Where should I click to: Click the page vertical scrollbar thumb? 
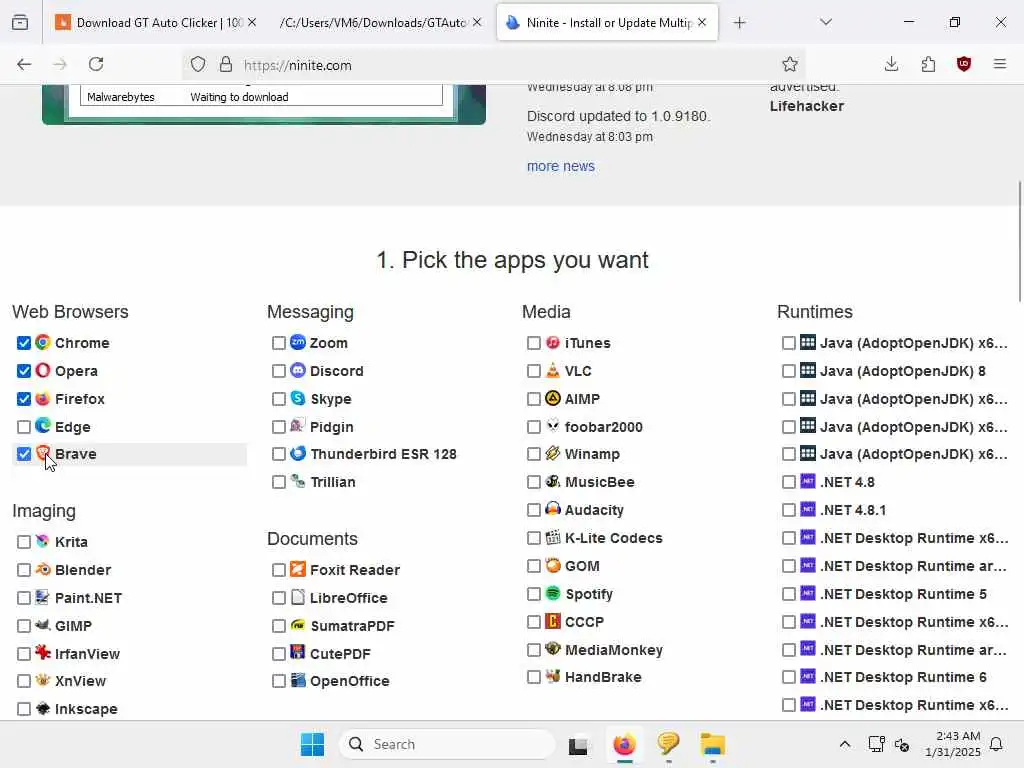click(1019, 241)
